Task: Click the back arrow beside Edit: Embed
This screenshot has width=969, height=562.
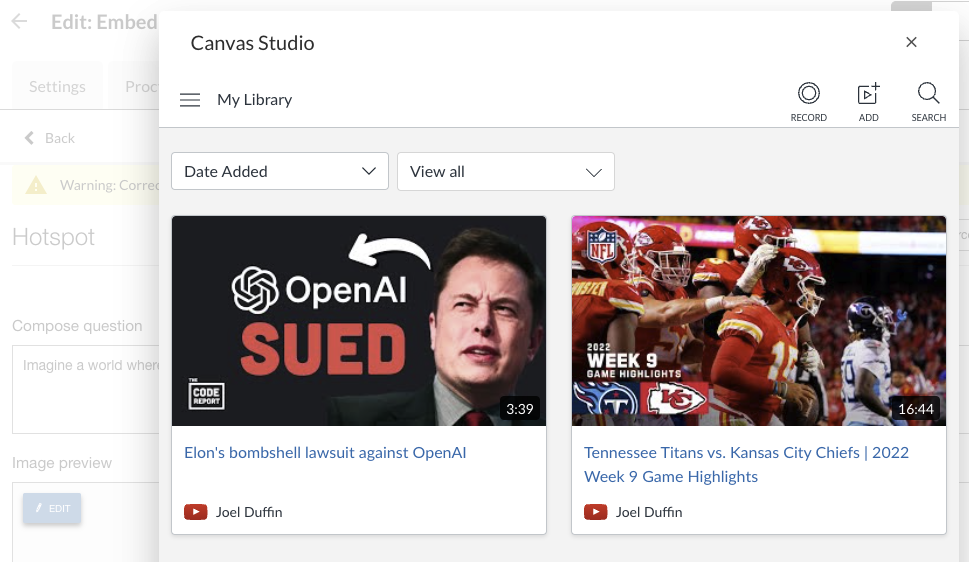Action: 20,22
